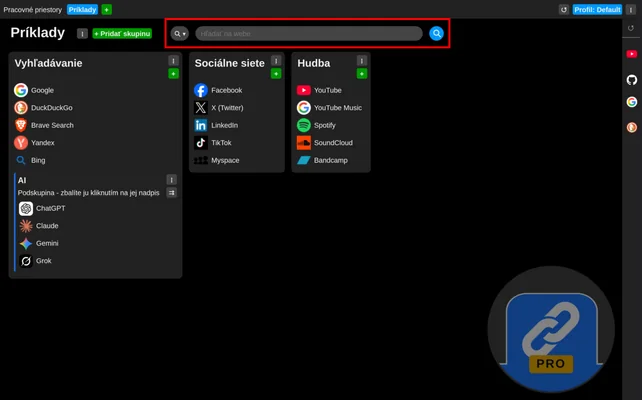Viewport: 642px width, 400px height.
Task: Click the SoundCloud icon
Action: (x=303, y=143)
